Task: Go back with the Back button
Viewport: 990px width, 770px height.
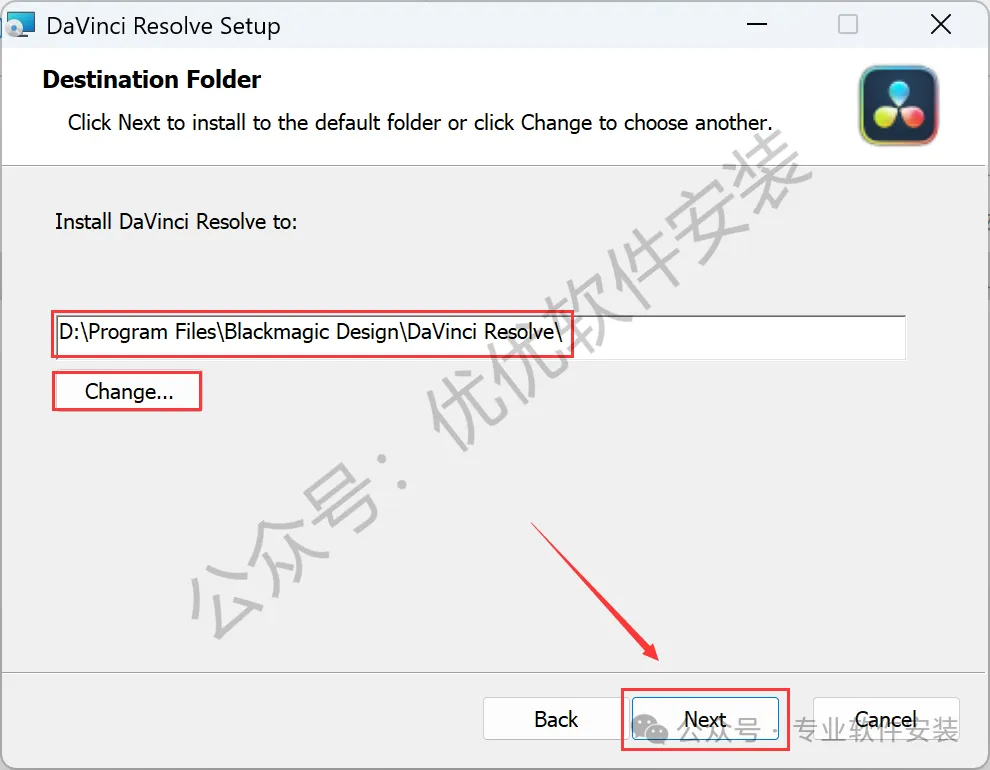Action: point(556,719)
